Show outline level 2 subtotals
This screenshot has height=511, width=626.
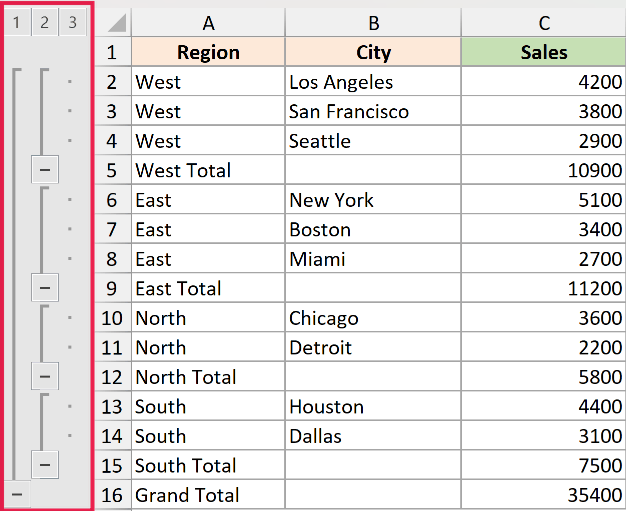tap(44, 22)
